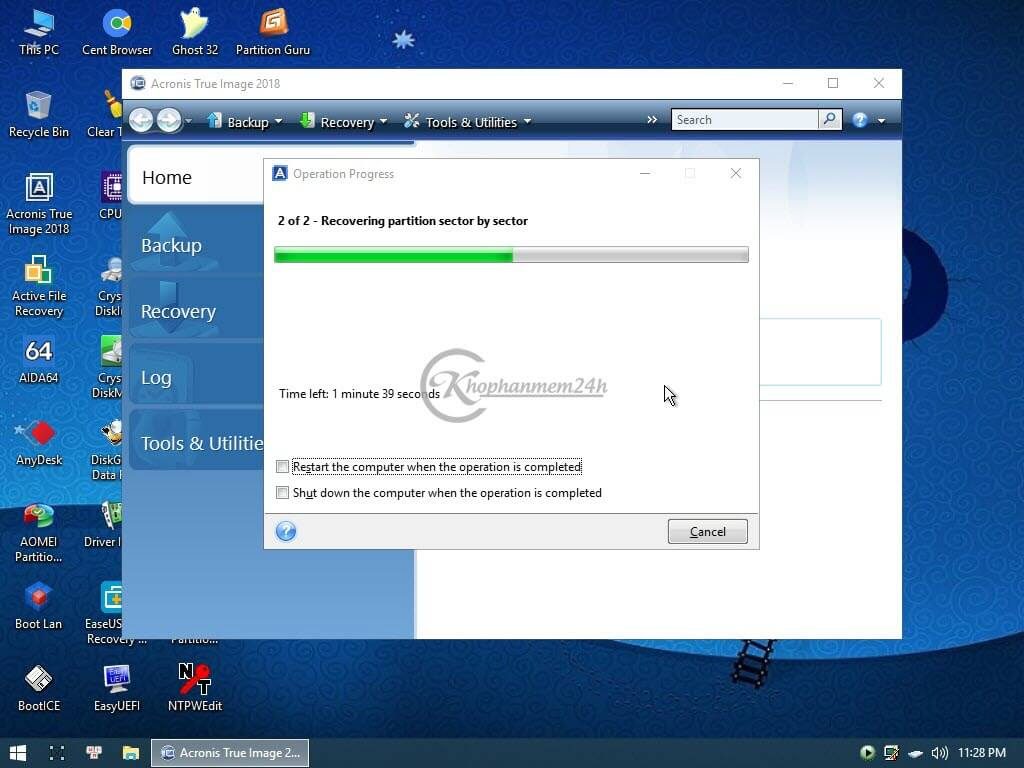The image size is (1024, 768).
Task: Click the blue help icon in dialog
Action: 286,531
